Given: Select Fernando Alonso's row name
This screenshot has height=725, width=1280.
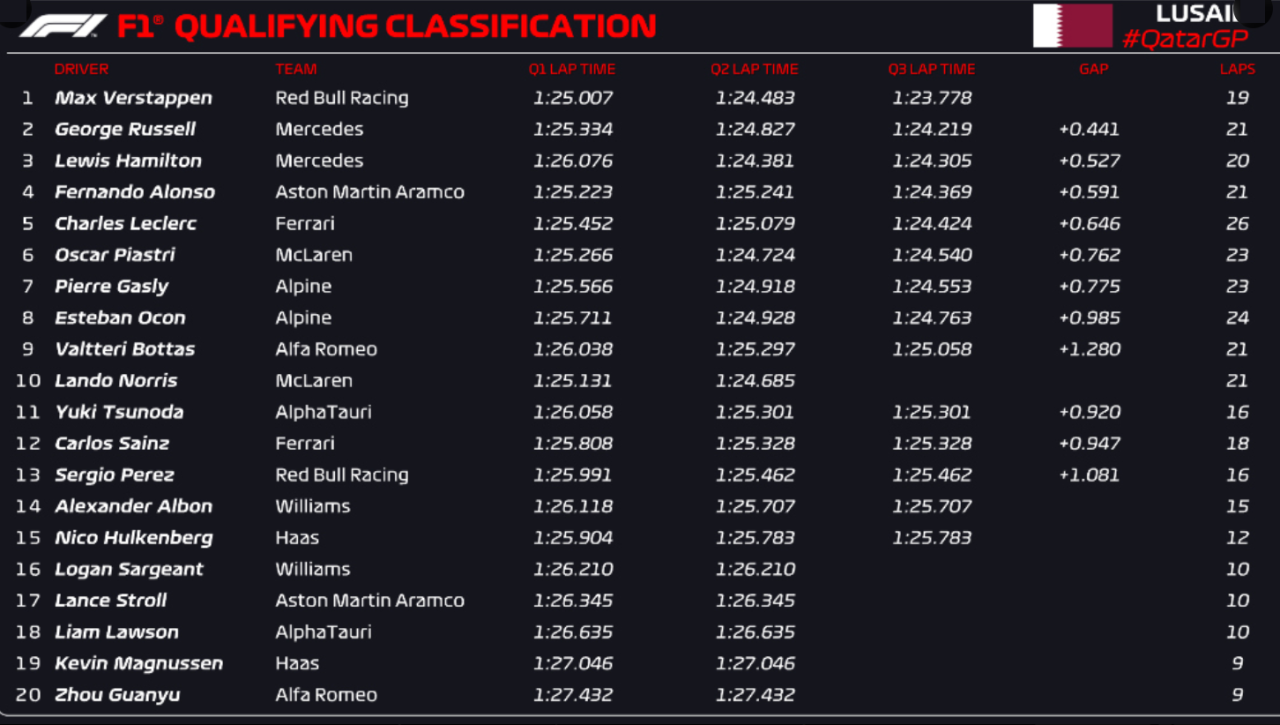Looking at the screenshot, I should (134, 192).
